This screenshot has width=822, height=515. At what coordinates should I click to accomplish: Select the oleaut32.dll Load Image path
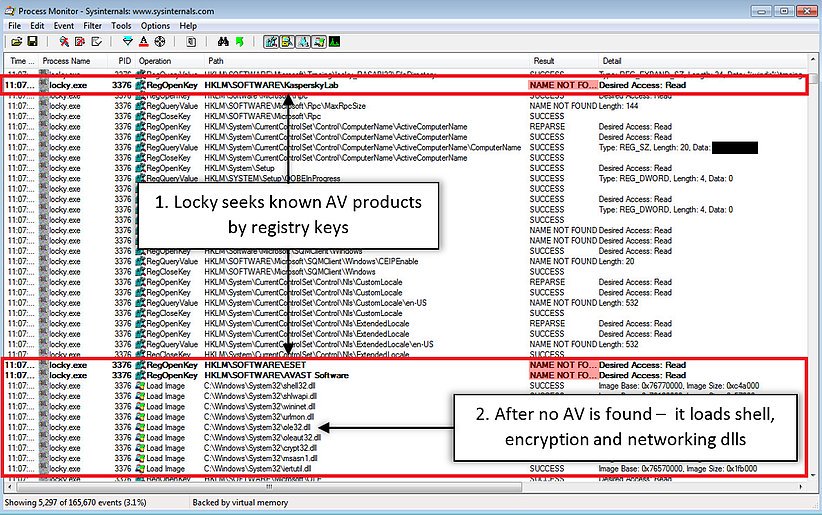[x=262, y=437]
